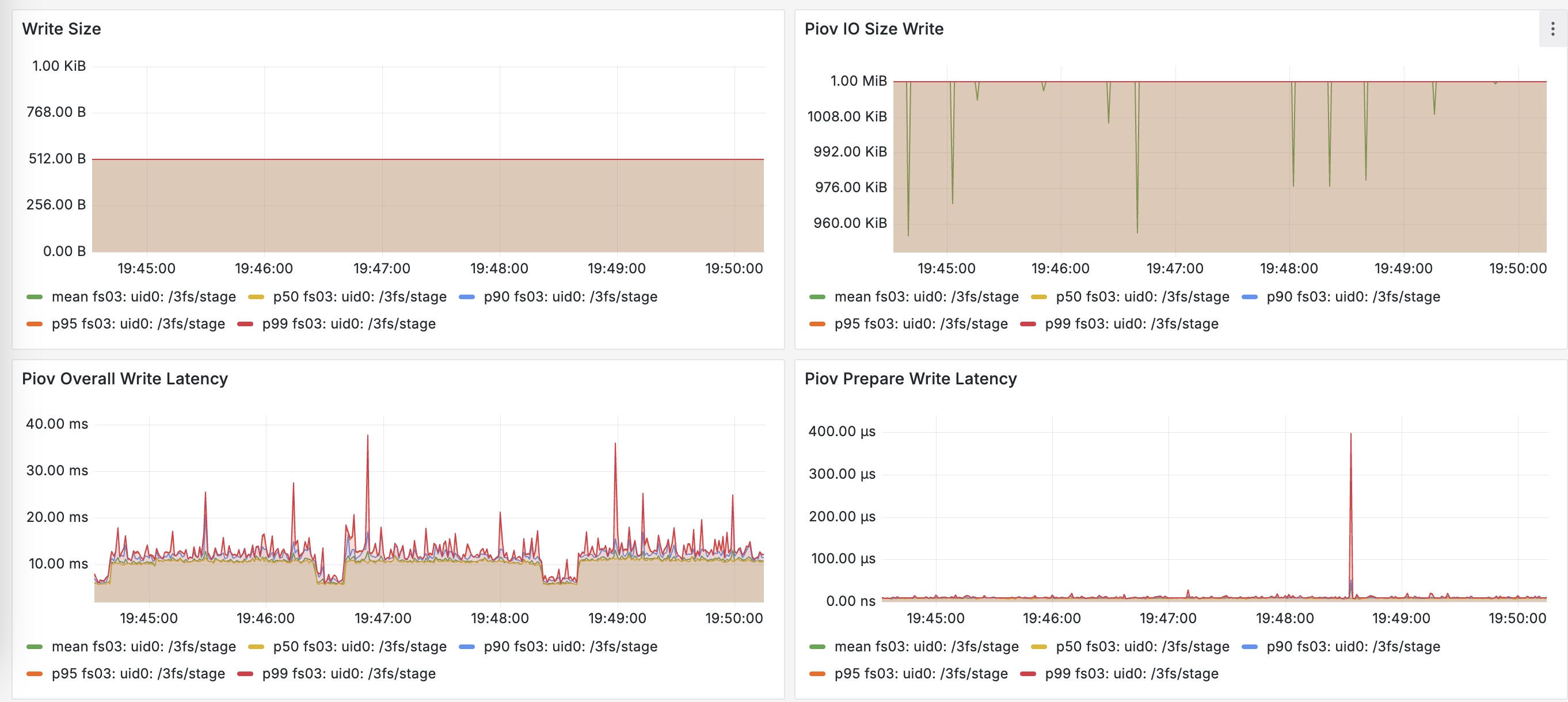1568x702 pixels.
Task: Click blue p90 swatch in Piov IO Size Write
Action: click(x=1250, y=297)
